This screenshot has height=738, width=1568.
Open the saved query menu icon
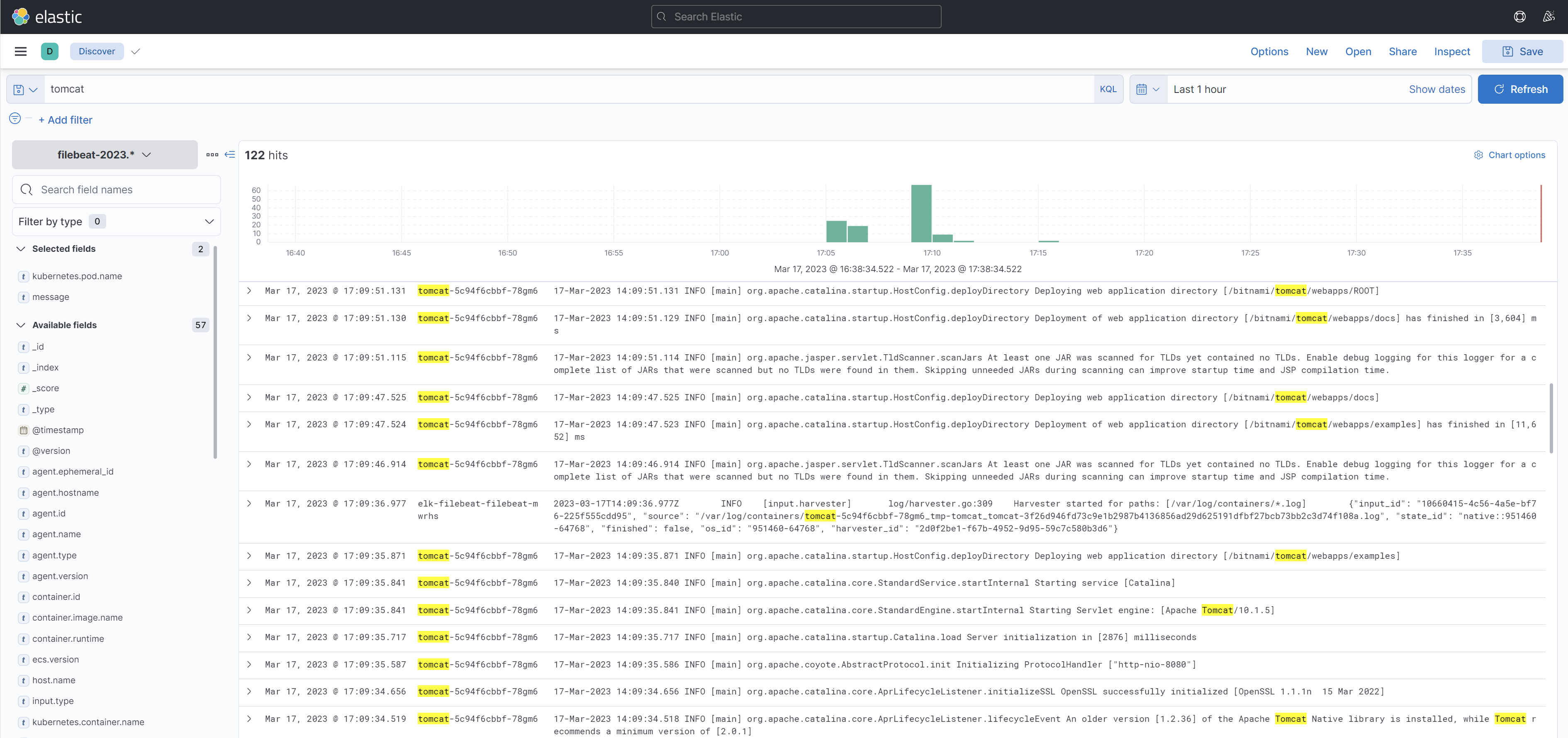click(x=26, y=89)
